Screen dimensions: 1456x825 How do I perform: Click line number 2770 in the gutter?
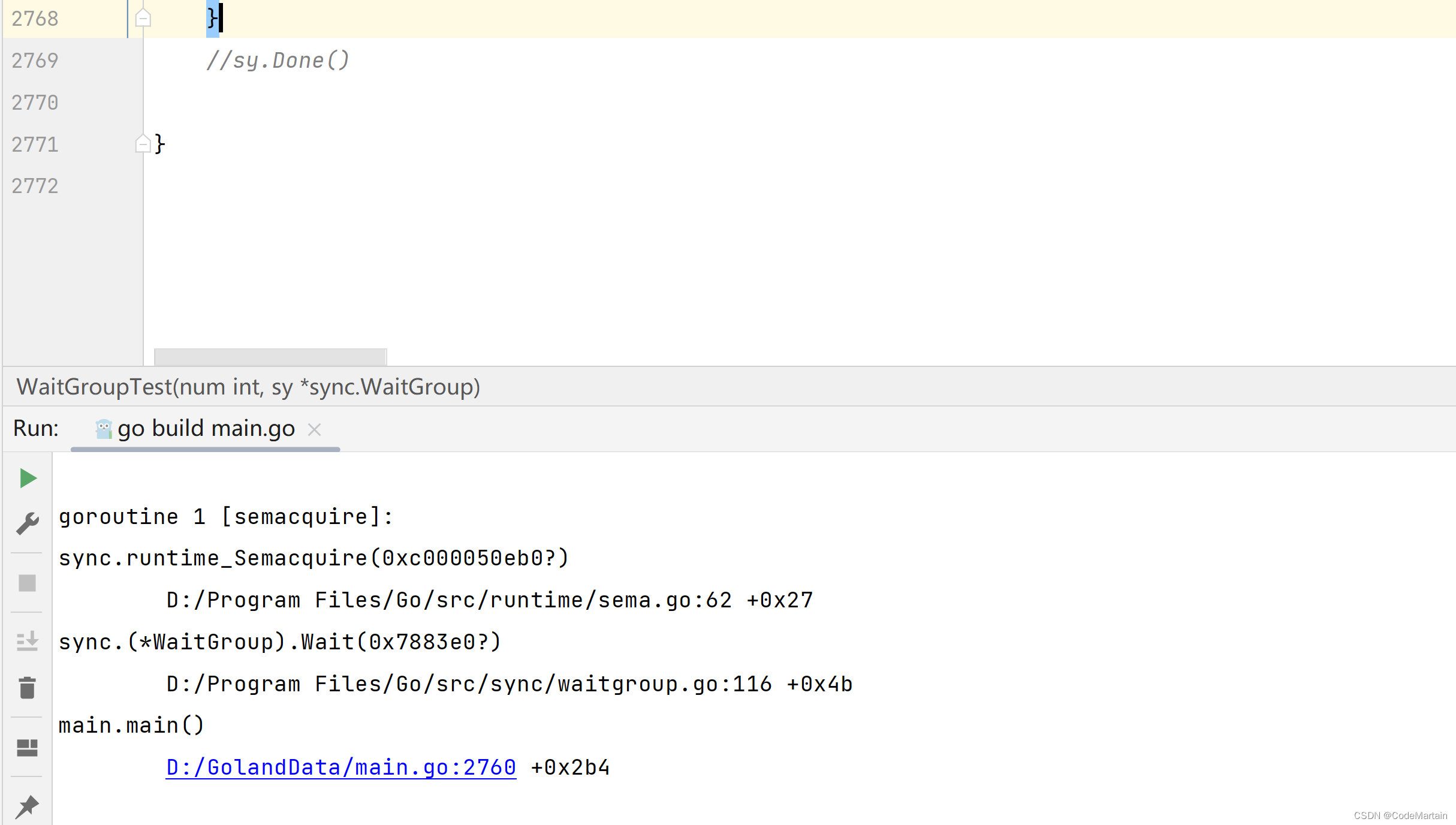click(x=35, y=103)
